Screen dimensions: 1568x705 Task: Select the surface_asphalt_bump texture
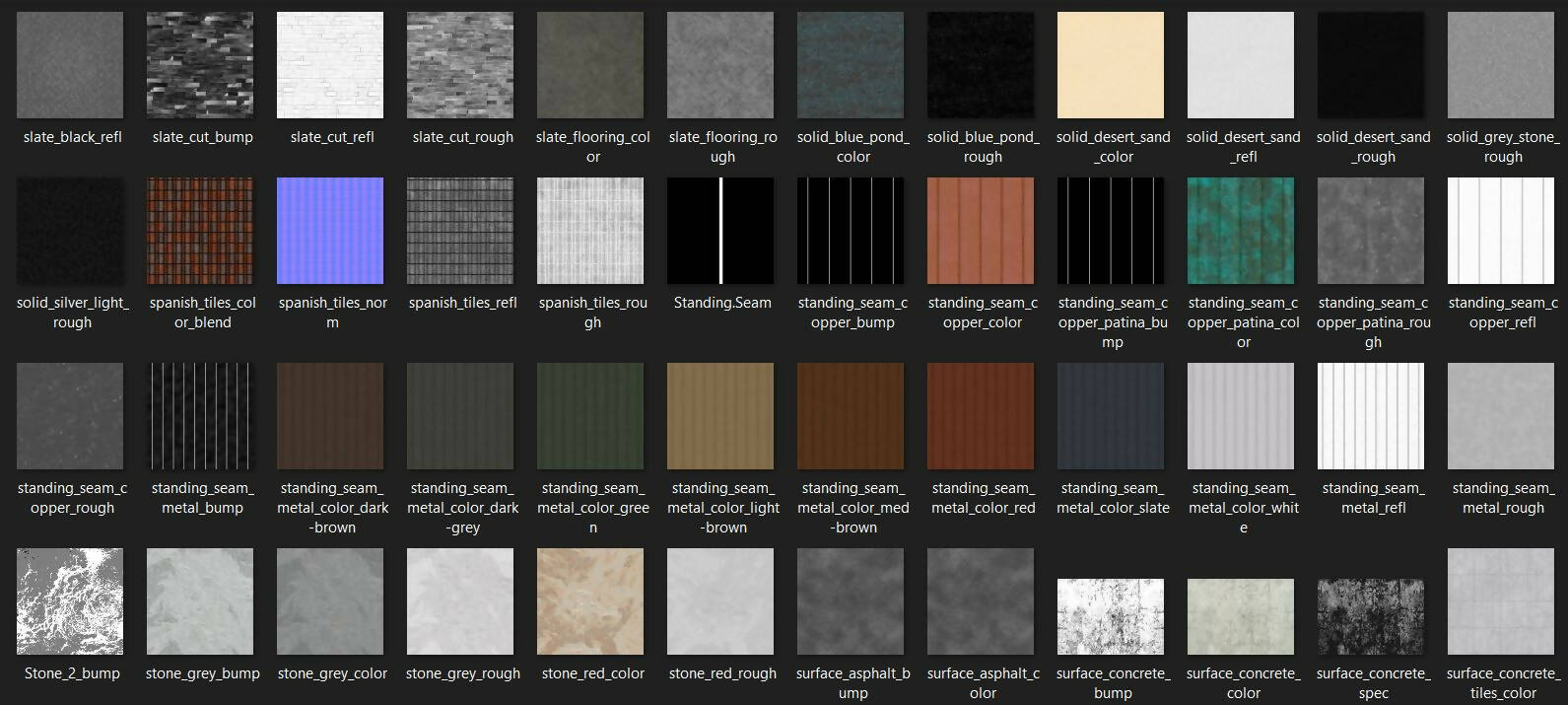click(851, 601)
